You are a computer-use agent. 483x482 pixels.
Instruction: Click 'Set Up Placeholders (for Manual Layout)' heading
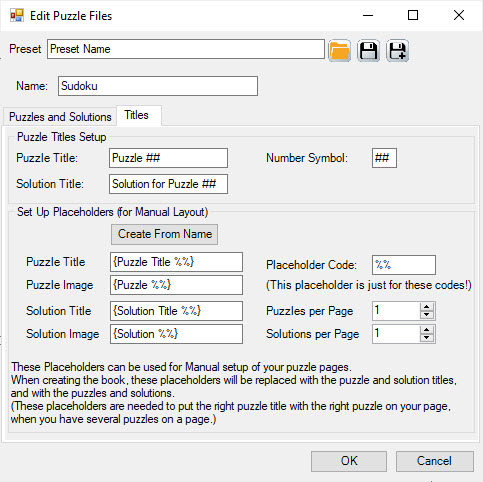pyautogui.click(x=113, y=212)
